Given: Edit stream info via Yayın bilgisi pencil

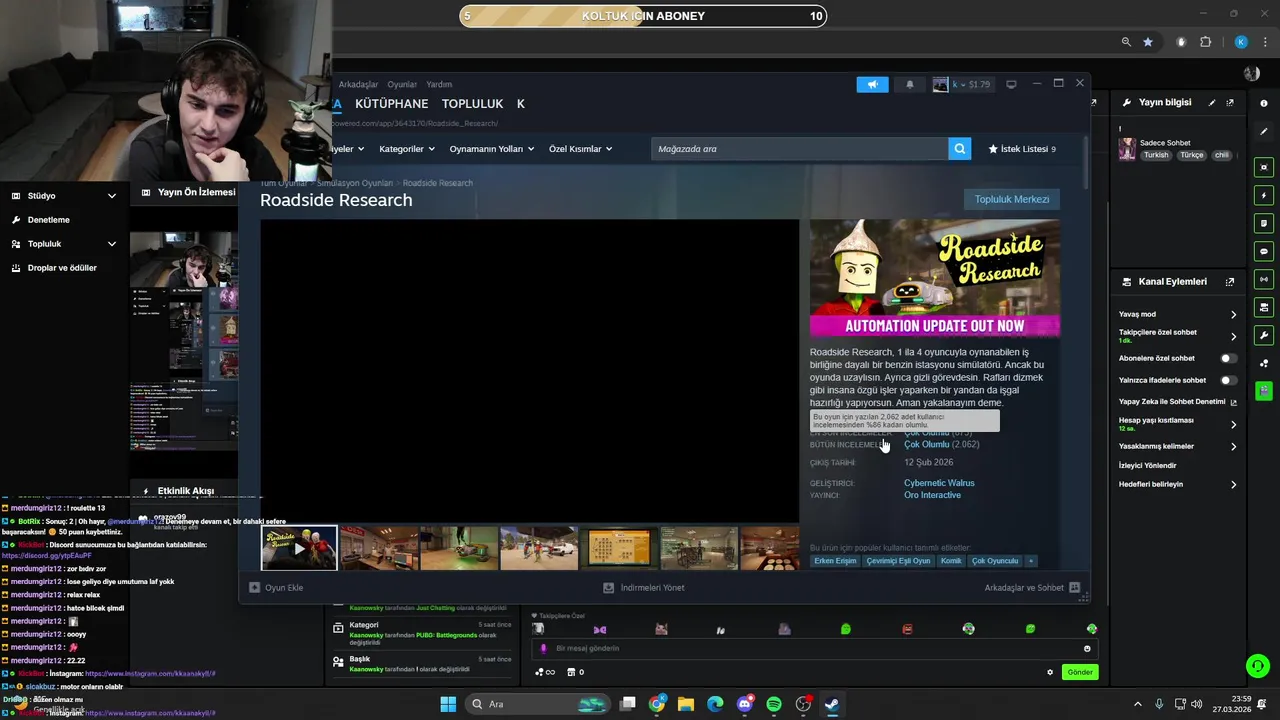Looking at the screenshot, I should point(1212,103).
